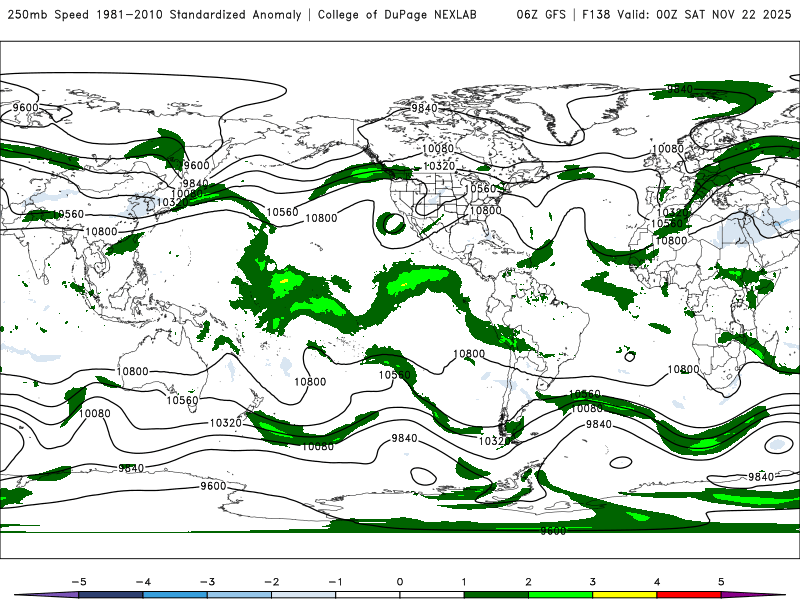Click the 'F138 Valid: 00Z SAT NOV 22 2025' text
This screenshot has height=600, width=800.
[687, 15]
